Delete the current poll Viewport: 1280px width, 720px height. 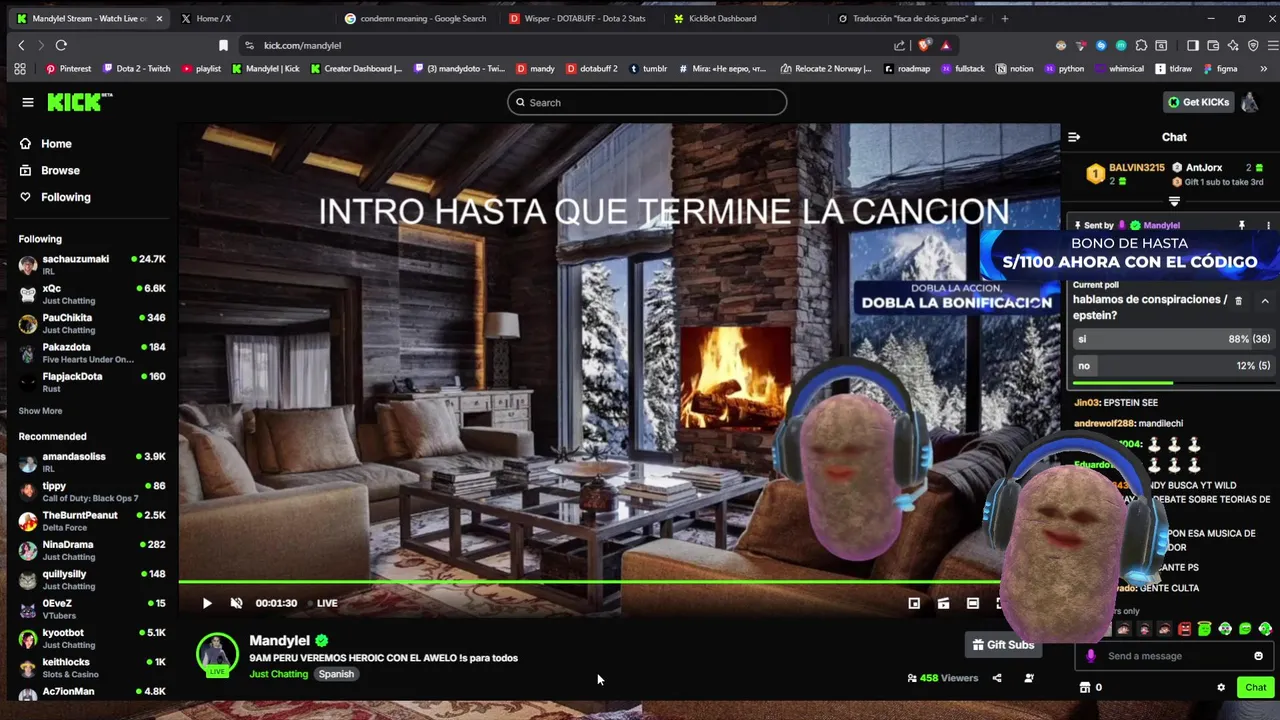point(1239,300)
